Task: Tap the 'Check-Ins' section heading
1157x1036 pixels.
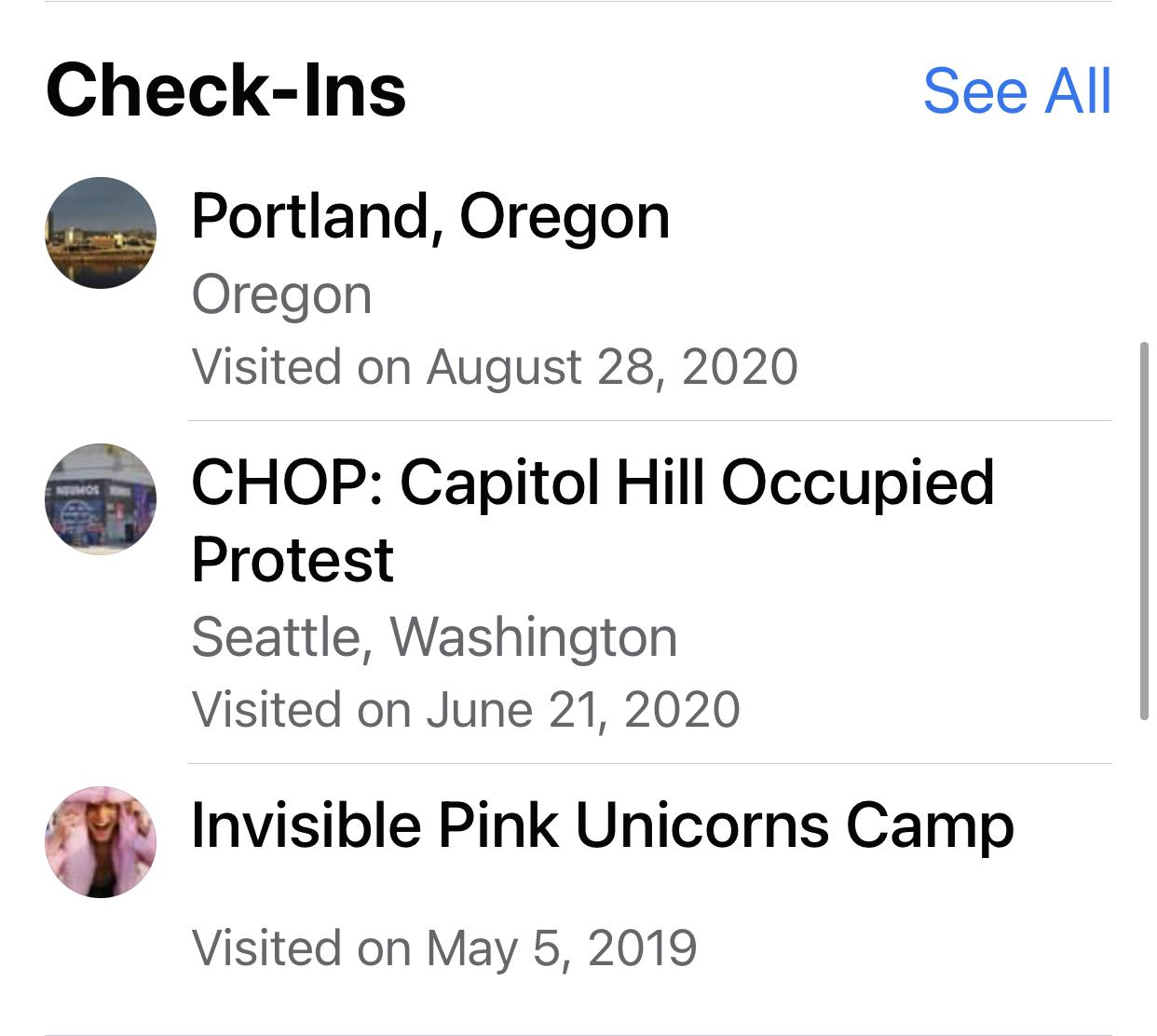Action: click(x=225, y=91)
